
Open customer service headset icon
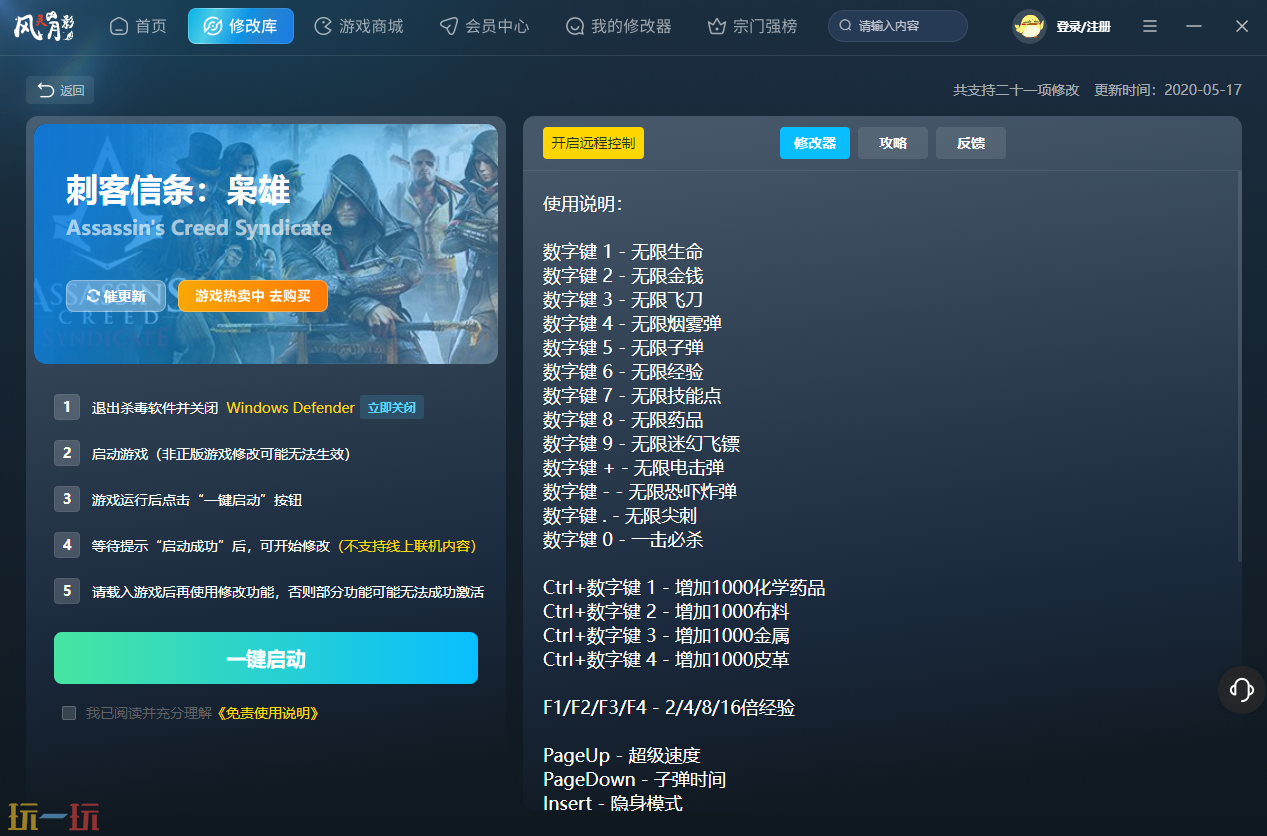1242,689
